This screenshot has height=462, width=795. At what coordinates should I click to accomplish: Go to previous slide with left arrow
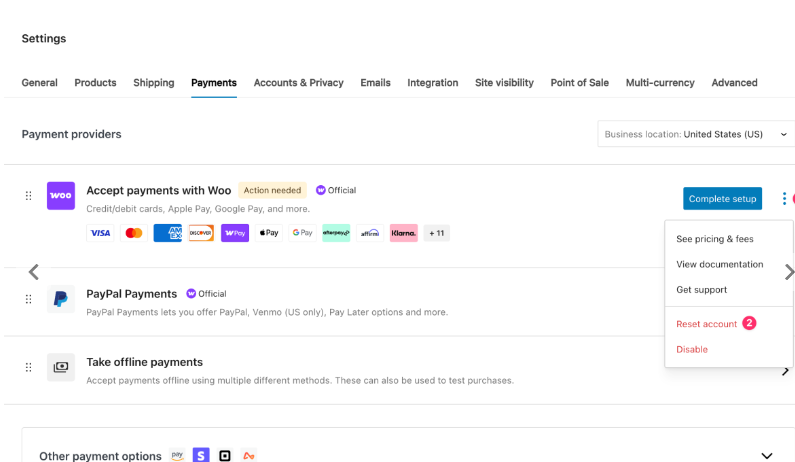33,272
